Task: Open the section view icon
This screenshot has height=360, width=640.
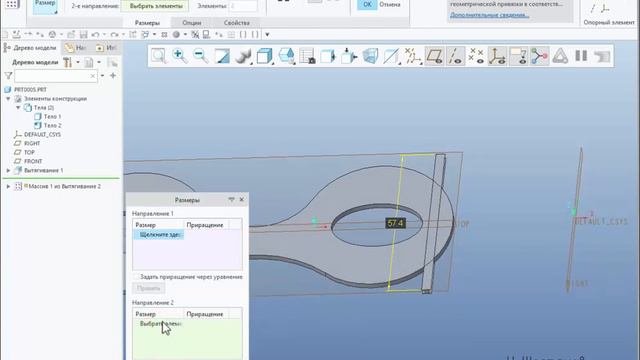Action: 391,56
